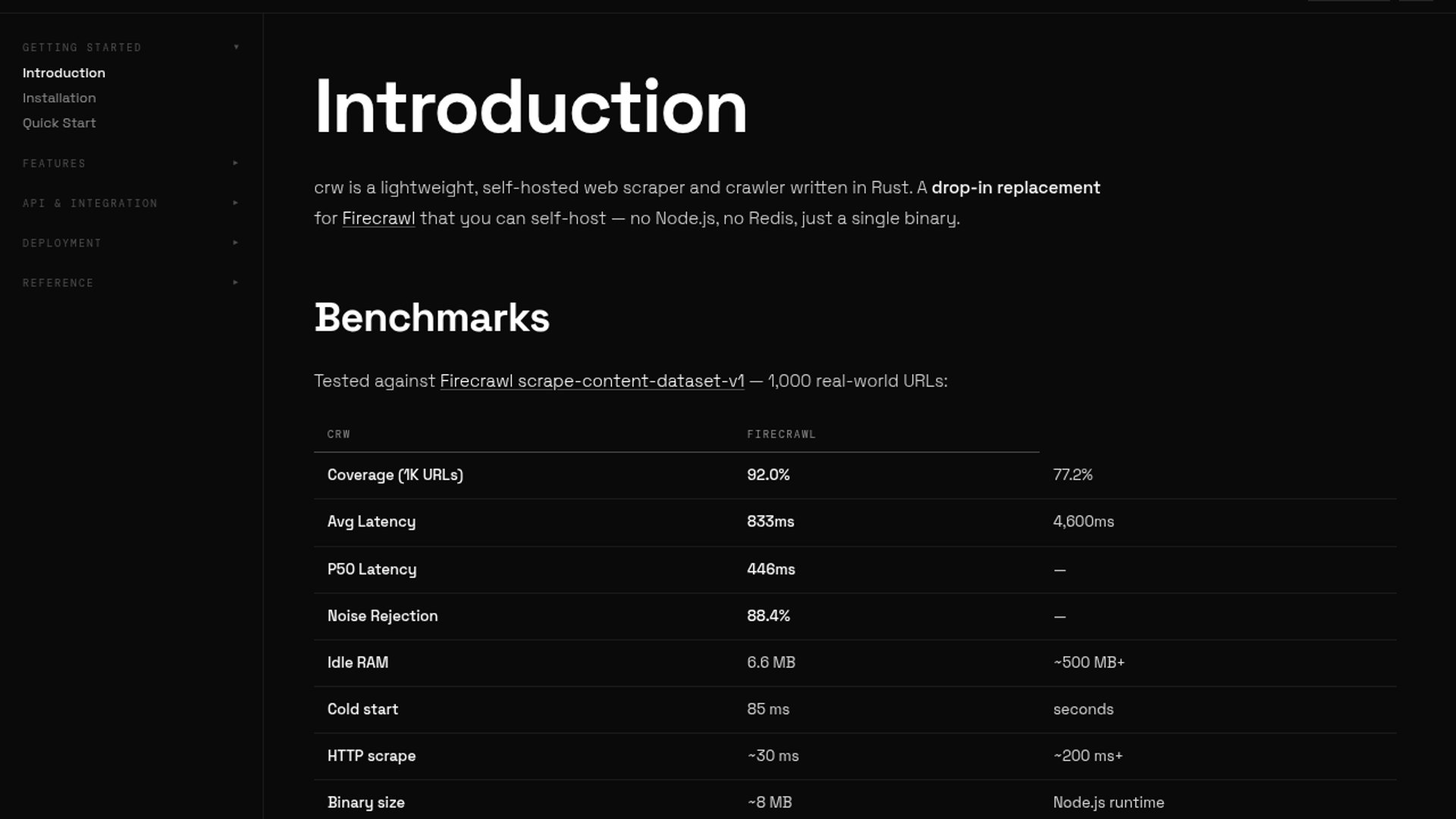Click the Idle RAM 6.6 MB value
This screenshot has width=1456, height=819.
770,663
